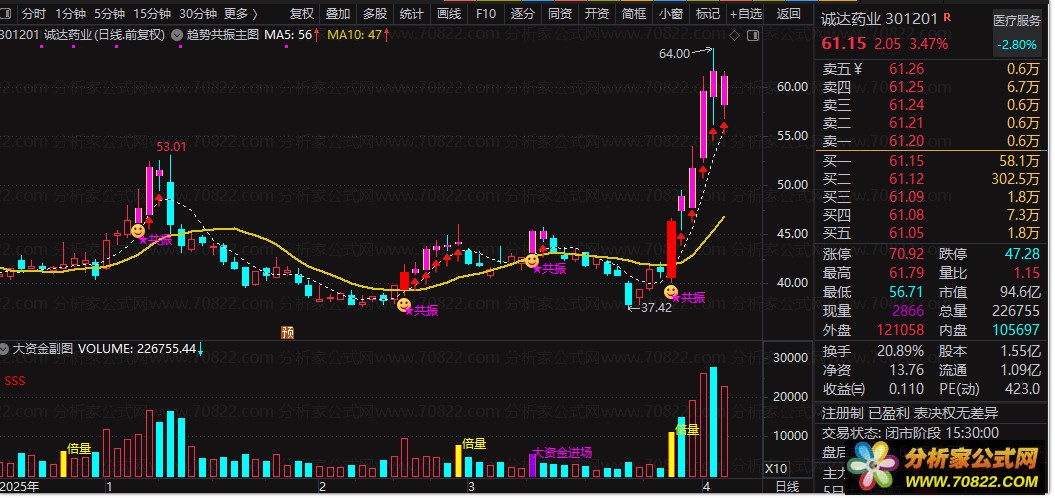Click the 交易状态 闭市阶段 line

click(x=910, y=433)
